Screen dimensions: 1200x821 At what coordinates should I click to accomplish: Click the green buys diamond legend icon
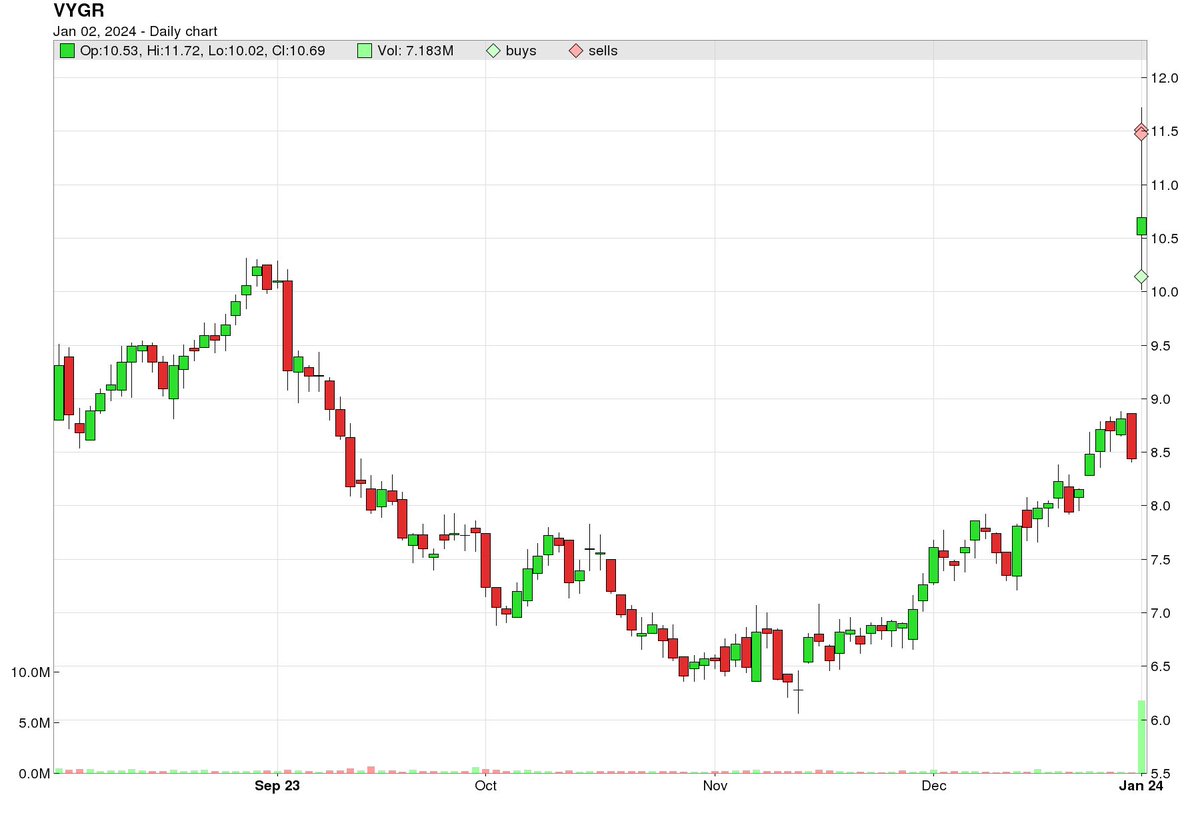pos(493,50)
